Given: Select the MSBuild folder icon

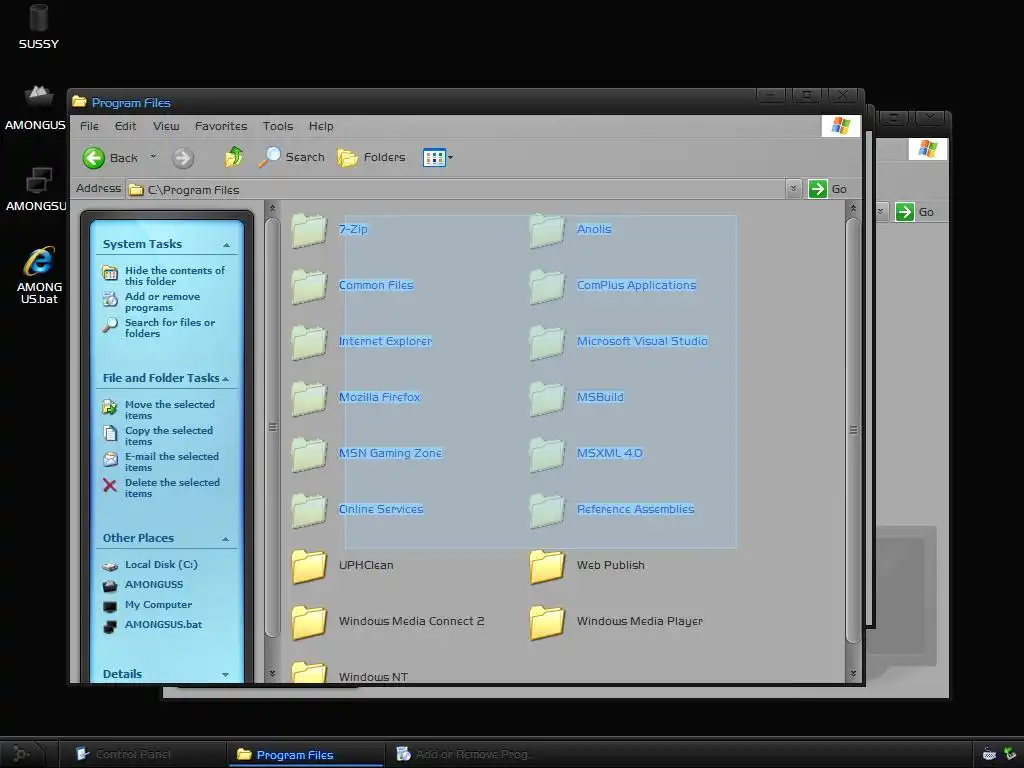Looking at the screenshot, I should coord(547,398).
